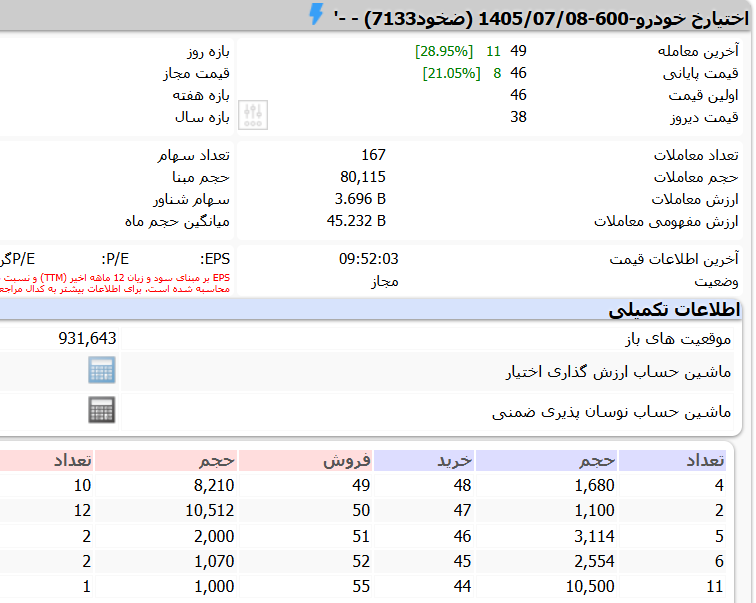
Task: Select bid price 45 in order book
Action: click(462, 562)
